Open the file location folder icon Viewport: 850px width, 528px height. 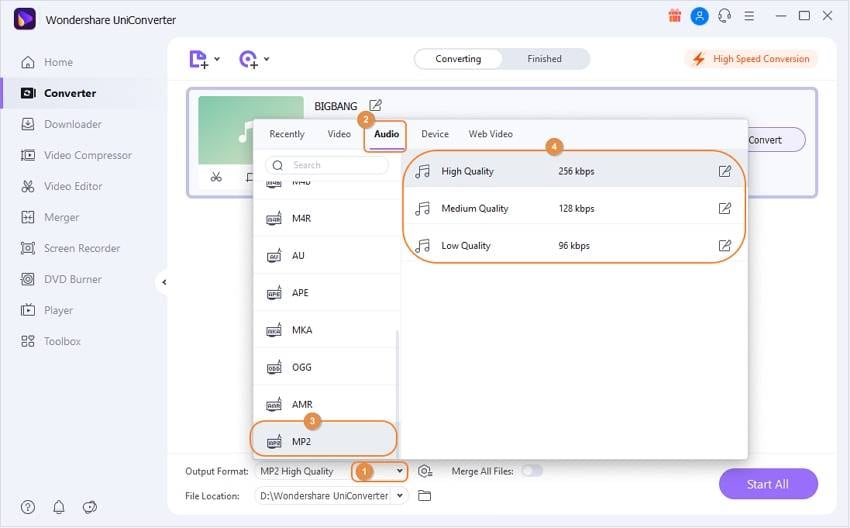(x=424, y=495)
